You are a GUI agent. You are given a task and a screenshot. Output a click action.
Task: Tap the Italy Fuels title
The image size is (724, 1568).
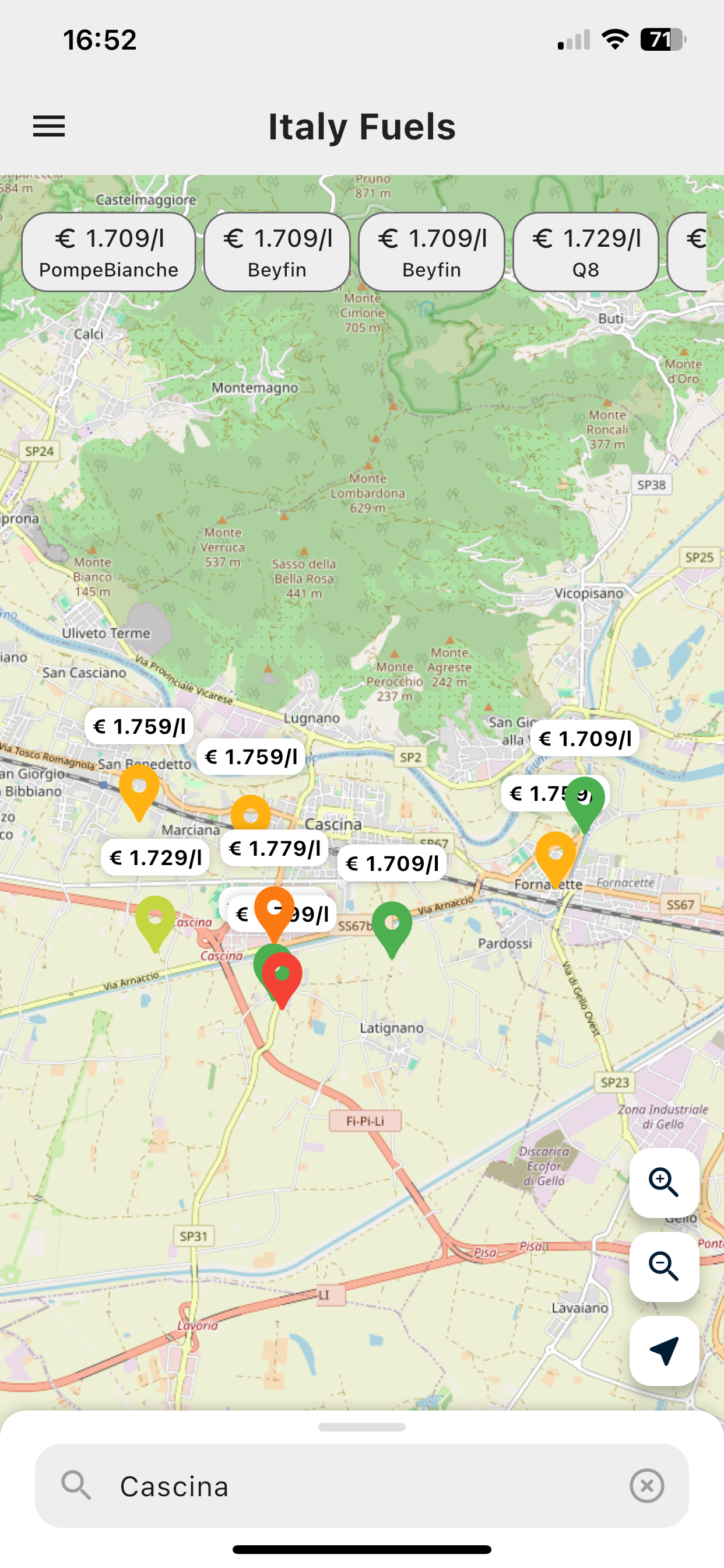pos(362,127)
